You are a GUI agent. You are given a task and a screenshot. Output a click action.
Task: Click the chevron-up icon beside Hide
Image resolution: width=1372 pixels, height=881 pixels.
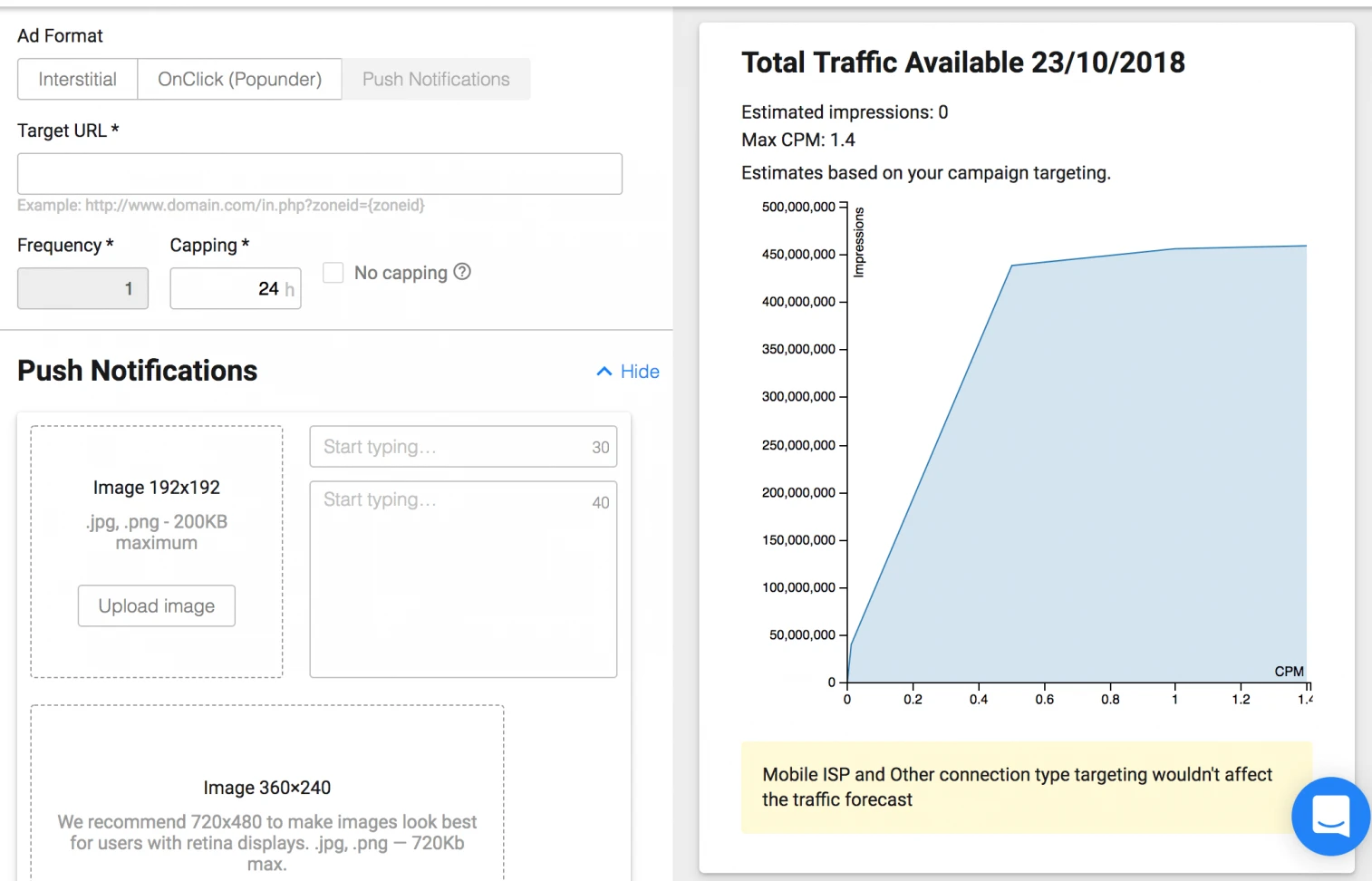coord(604,372)
